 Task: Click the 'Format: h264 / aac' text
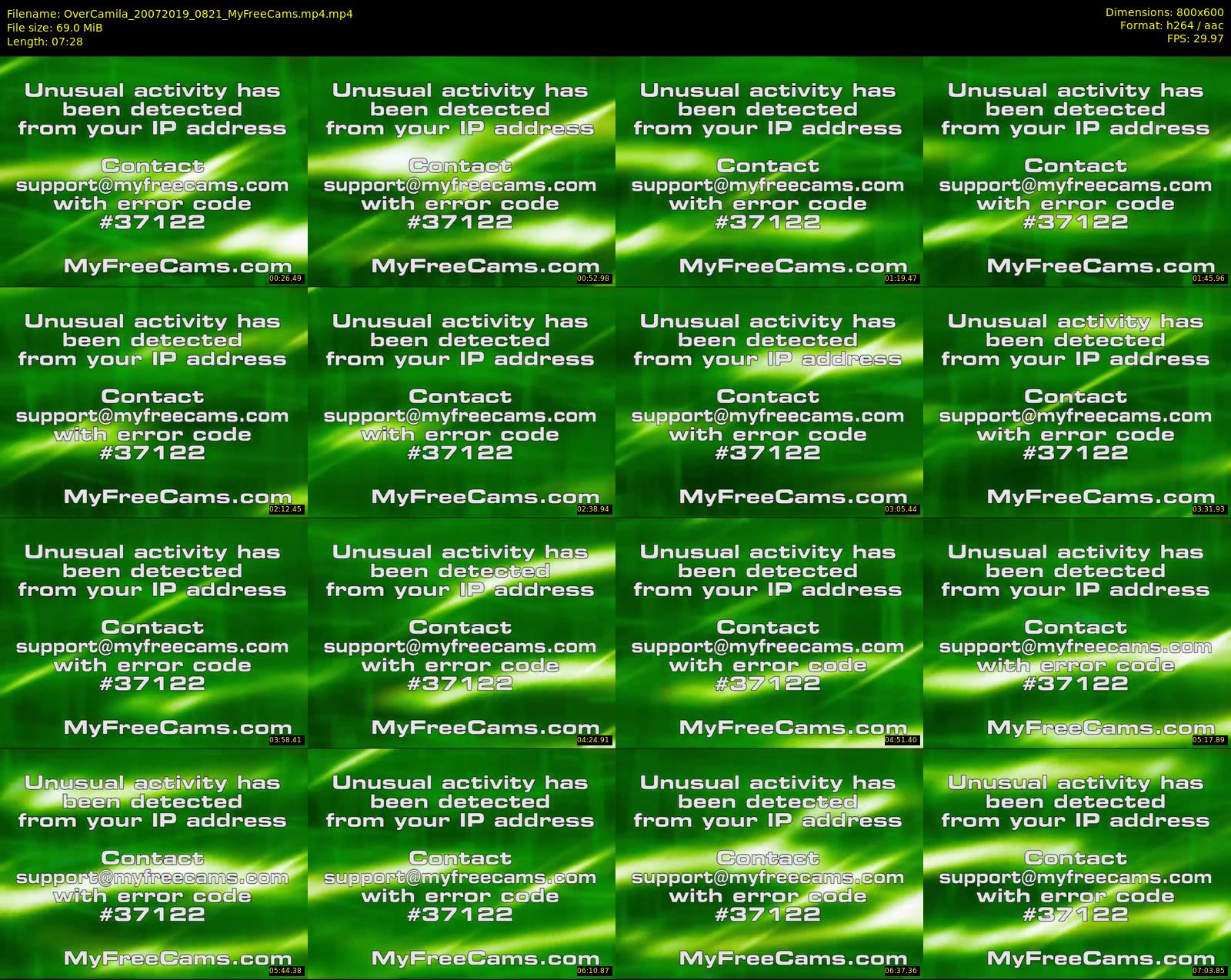coord(1172,25)
